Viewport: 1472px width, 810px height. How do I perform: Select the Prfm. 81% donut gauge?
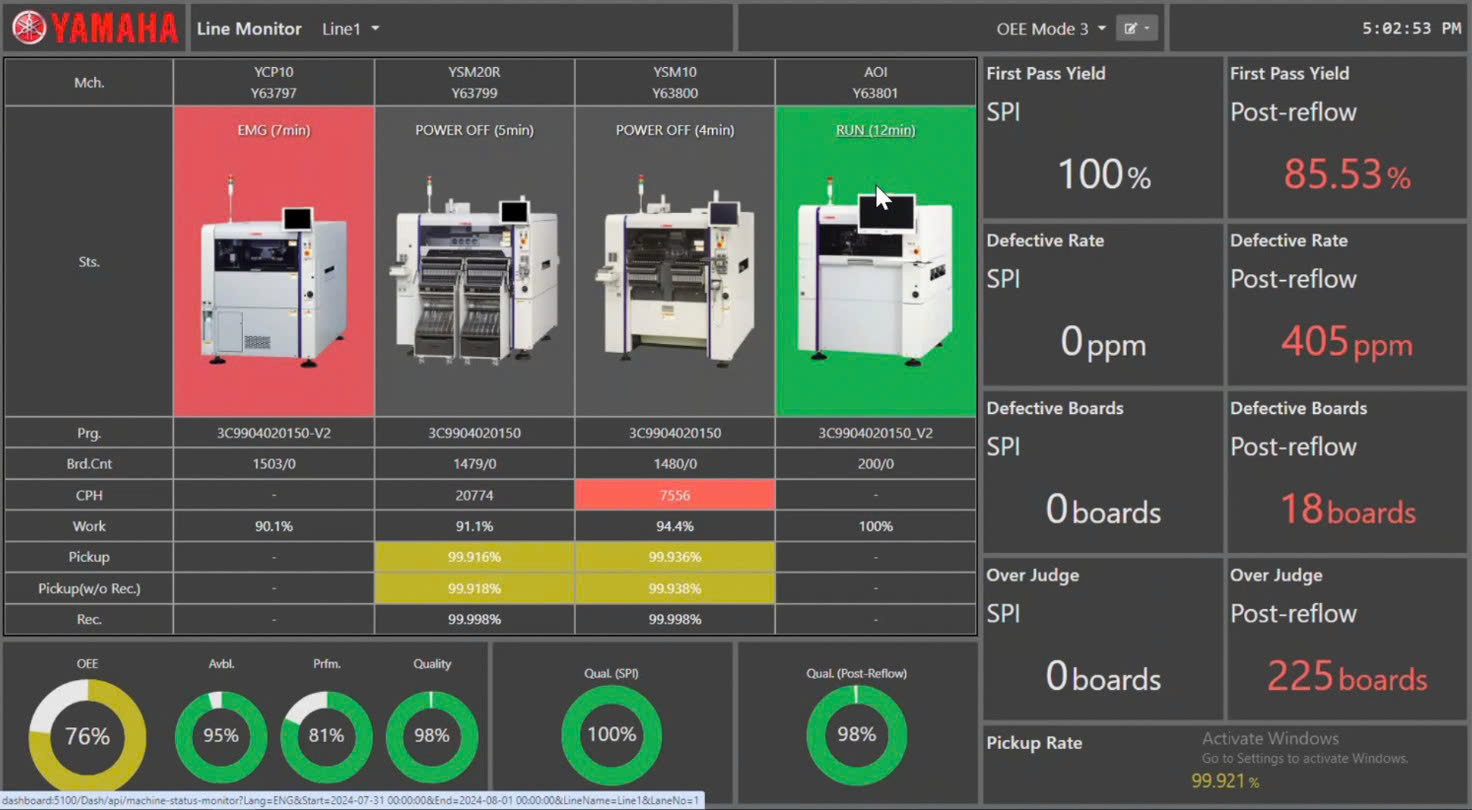(326, 736)
